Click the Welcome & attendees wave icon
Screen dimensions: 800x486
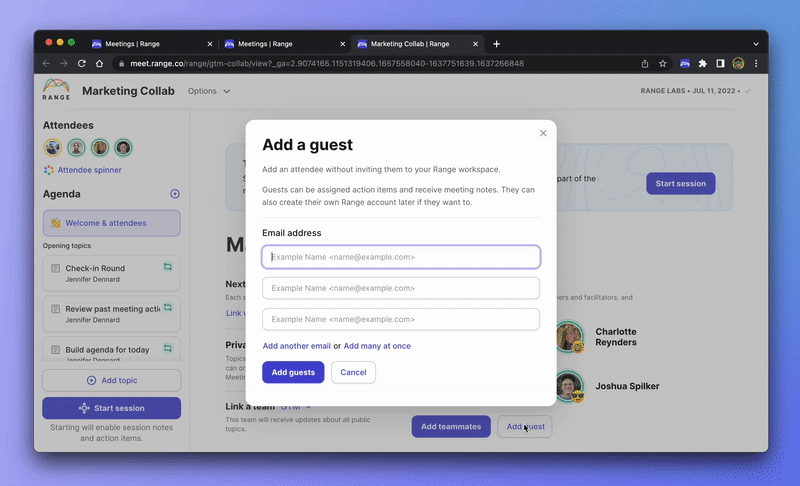click(56, 223)
